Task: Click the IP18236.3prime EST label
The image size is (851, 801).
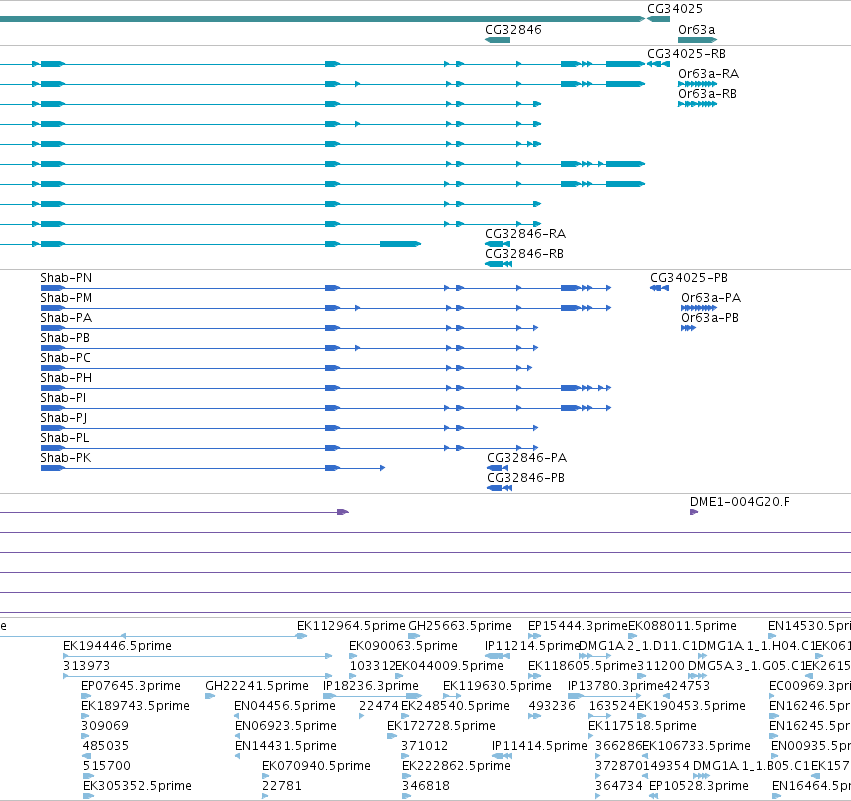Action: click(x=371, y=686)
